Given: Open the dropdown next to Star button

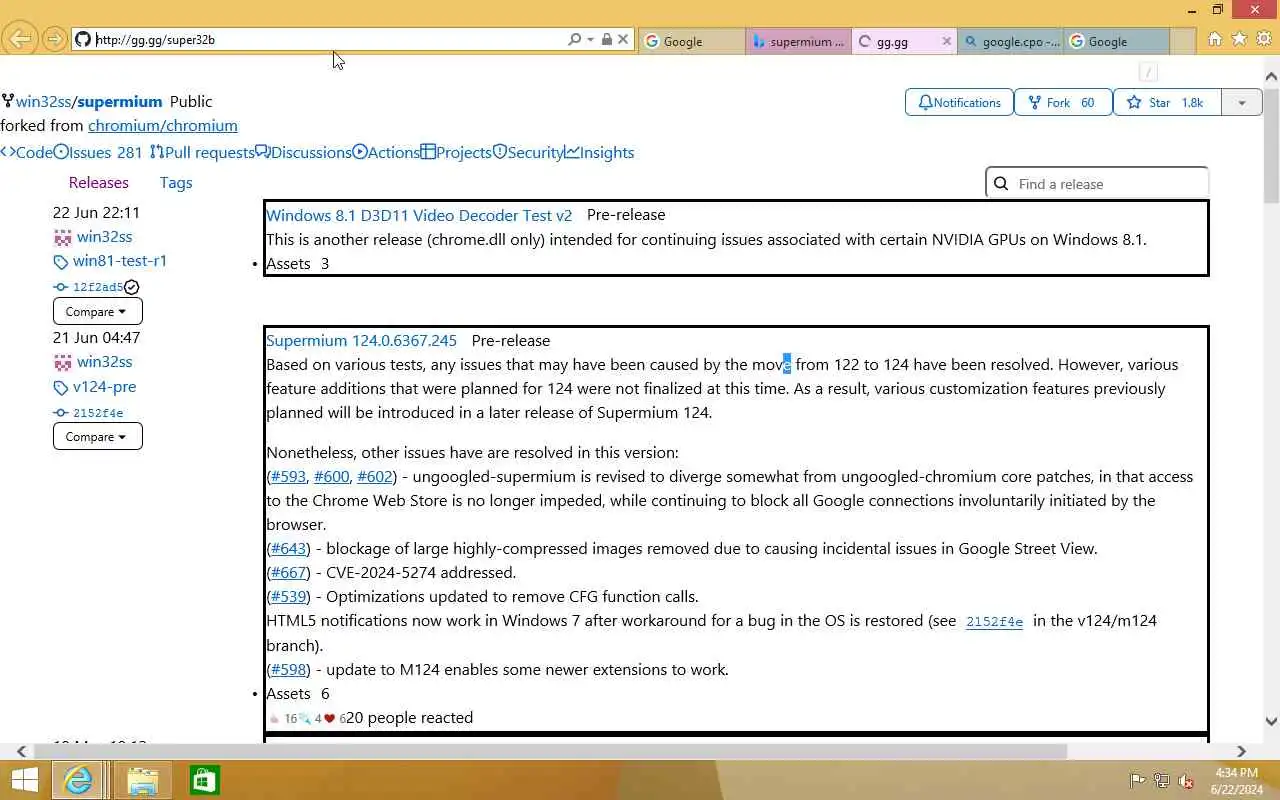Looking at the screenshot, I should pos(1241,102).
